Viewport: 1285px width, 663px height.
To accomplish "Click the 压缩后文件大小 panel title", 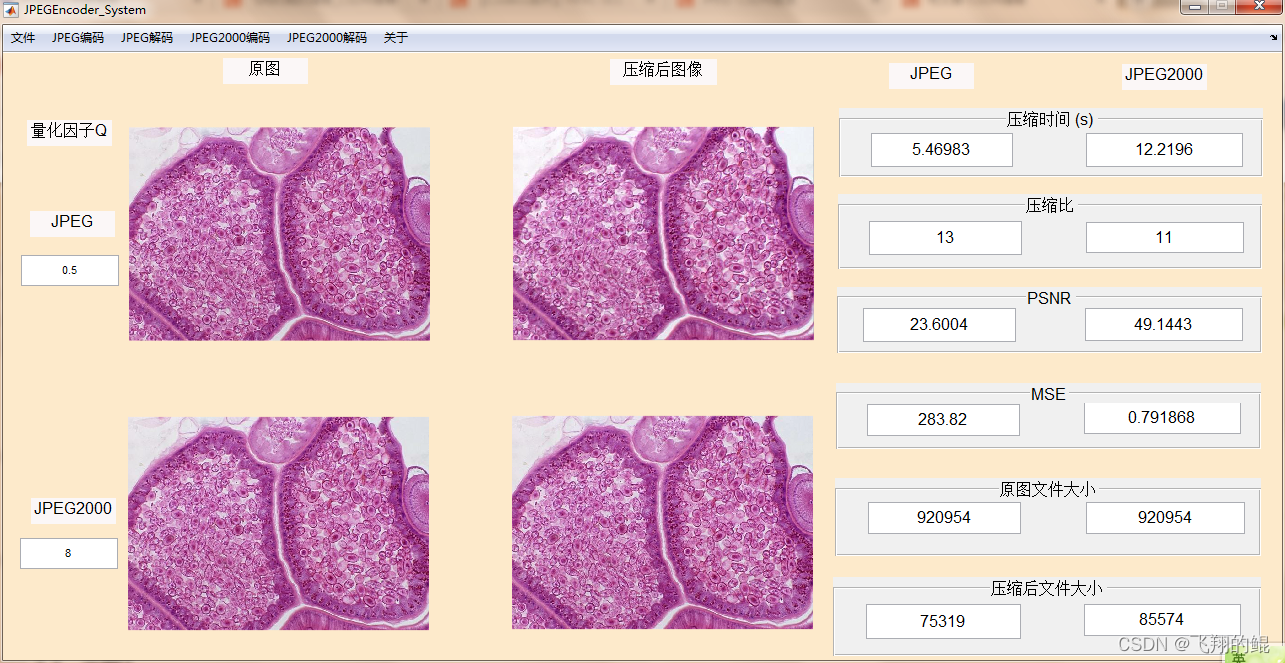I will tap(1047, 588).
